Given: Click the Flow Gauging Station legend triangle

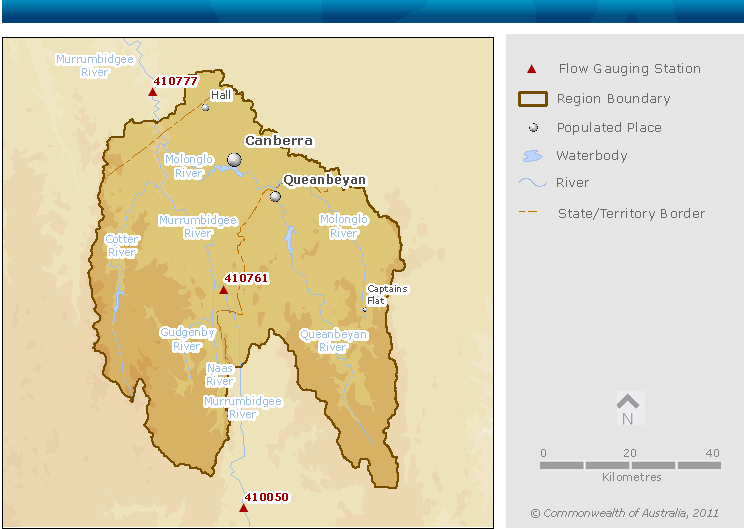Looking at the screenshot, I should point(531,69).
